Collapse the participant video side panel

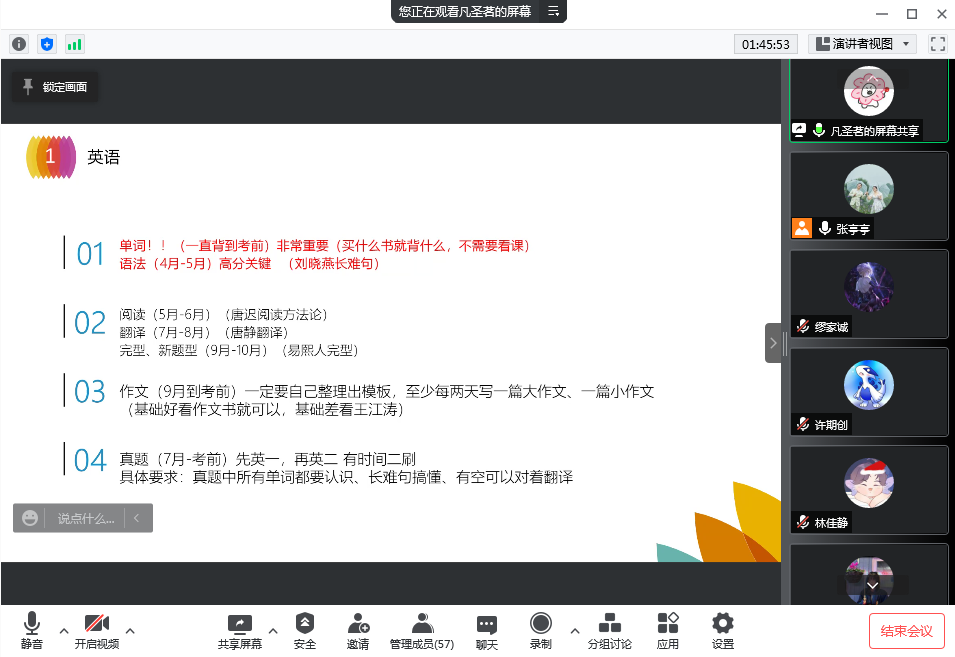(x=773, y=343)
